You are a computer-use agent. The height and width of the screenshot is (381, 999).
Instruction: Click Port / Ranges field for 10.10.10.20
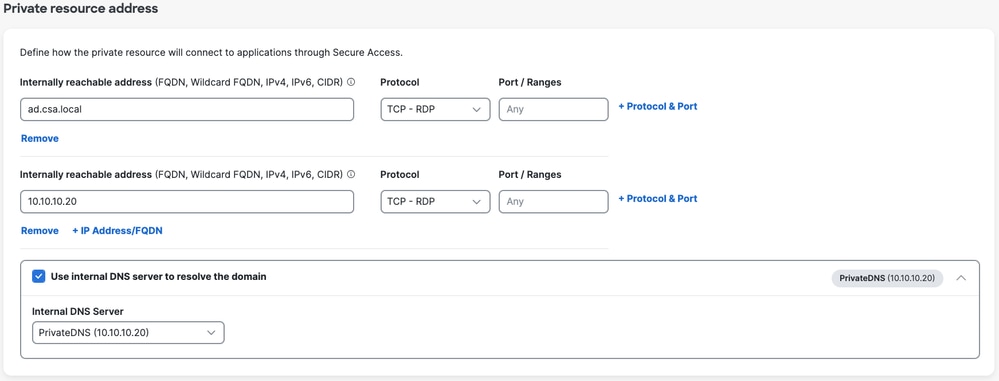coord(554,201)
